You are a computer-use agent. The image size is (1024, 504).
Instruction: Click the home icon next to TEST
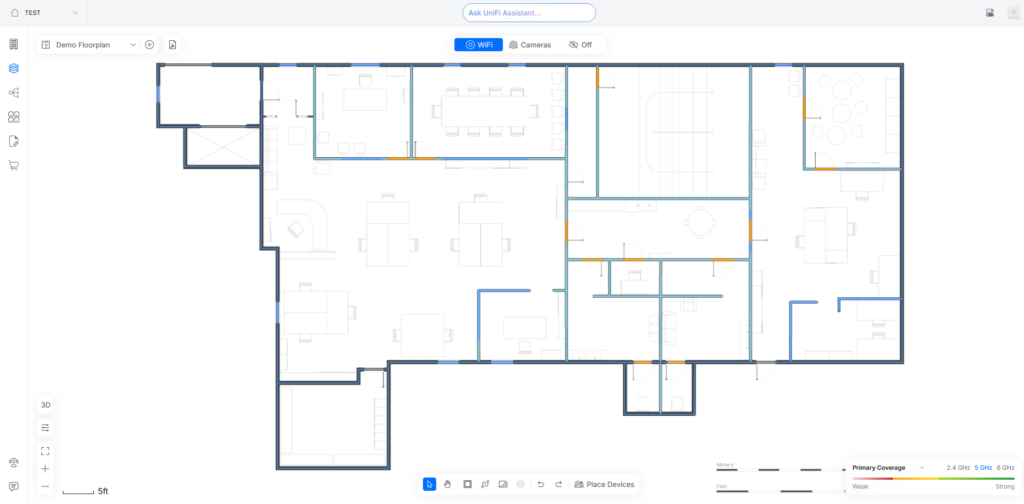click(x=15, y=12)
